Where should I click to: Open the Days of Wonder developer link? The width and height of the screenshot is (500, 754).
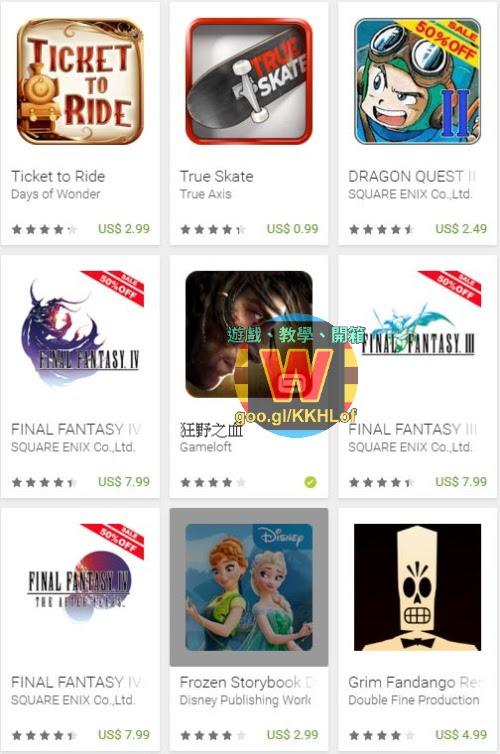56,194
